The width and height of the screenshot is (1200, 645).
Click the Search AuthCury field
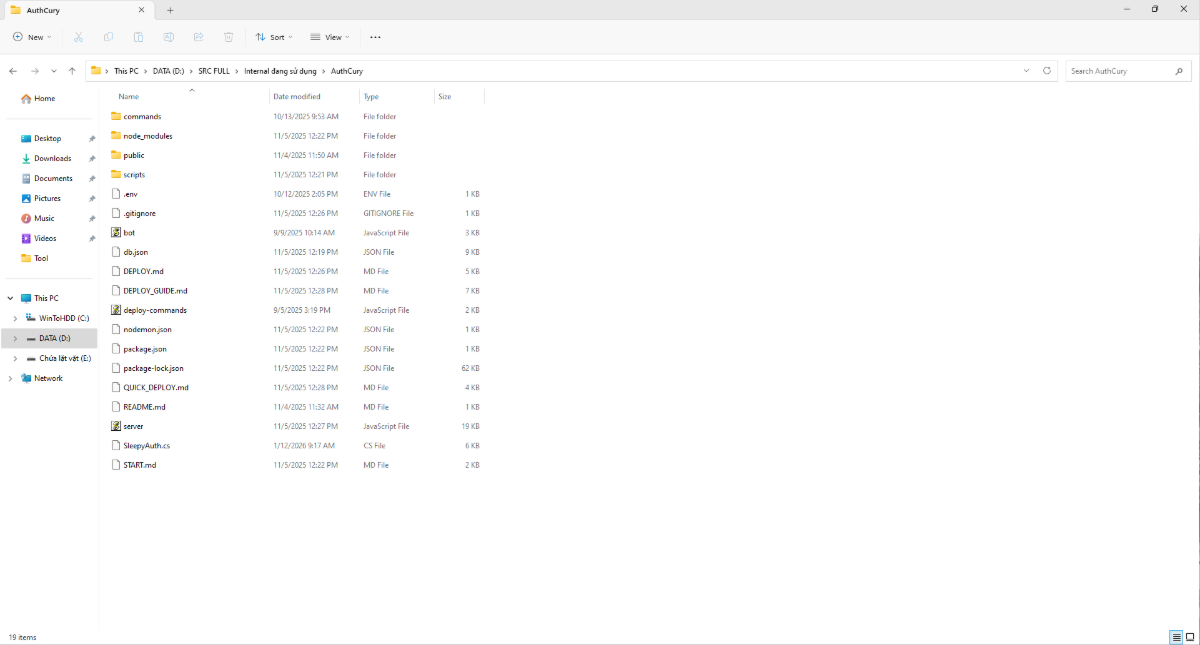pos(1118,71)
